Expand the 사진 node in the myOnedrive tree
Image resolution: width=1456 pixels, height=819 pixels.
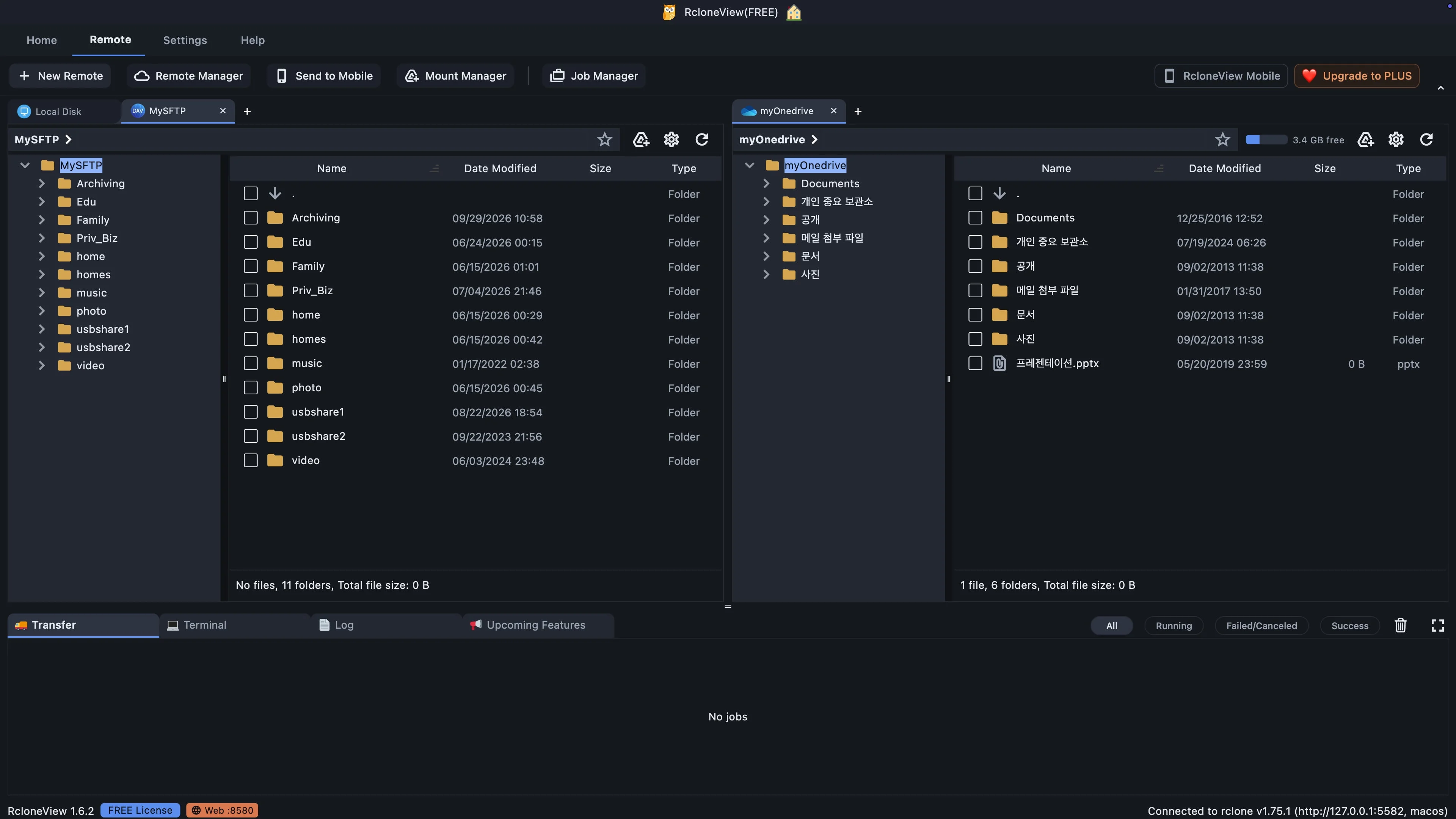766,275
